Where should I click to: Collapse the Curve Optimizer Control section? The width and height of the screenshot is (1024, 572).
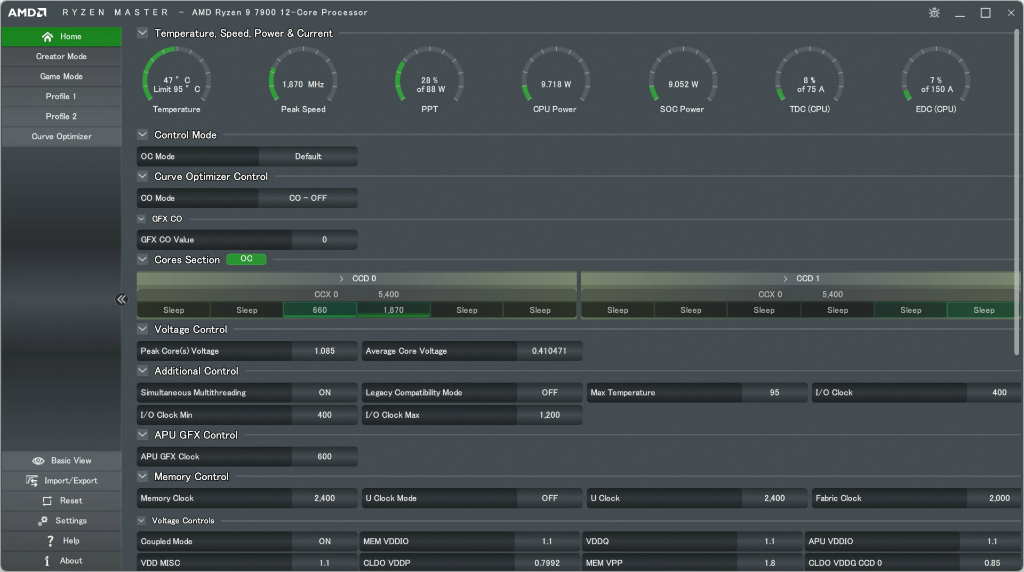142,176
